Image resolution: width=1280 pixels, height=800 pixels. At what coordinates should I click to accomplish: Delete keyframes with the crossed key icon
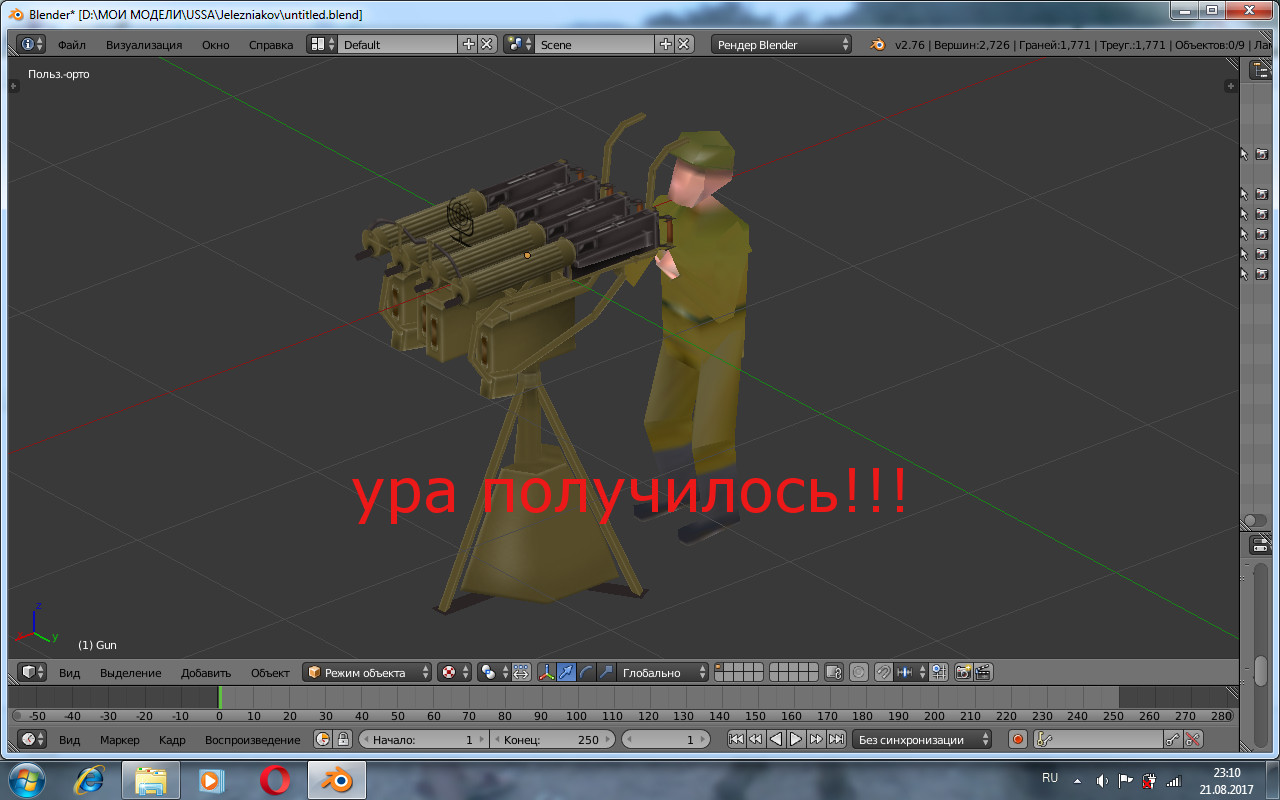pyautogui.click(x=1193, y=739)
